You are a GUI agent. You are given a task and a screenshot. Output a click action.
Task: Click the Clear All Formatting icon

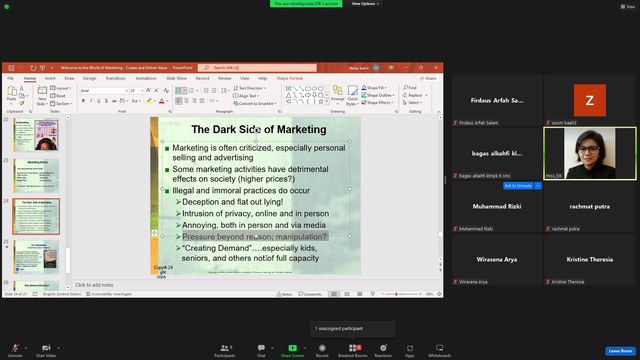[166, 91]
